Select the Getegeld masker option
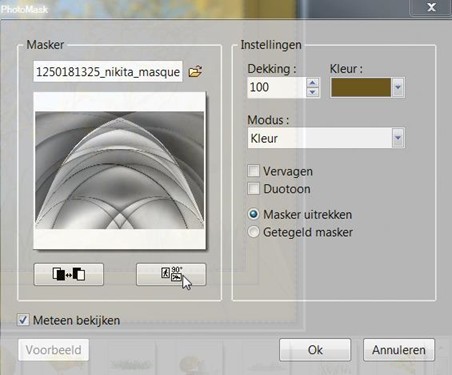This screenshot has width=452, height=375. [x=253, y=232]
